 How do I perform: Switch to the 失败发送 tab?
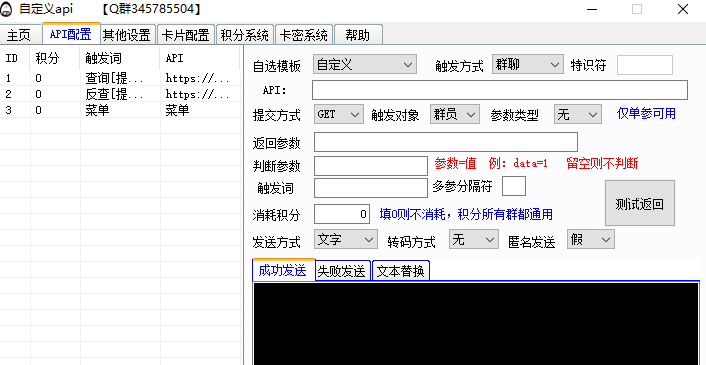342,271
